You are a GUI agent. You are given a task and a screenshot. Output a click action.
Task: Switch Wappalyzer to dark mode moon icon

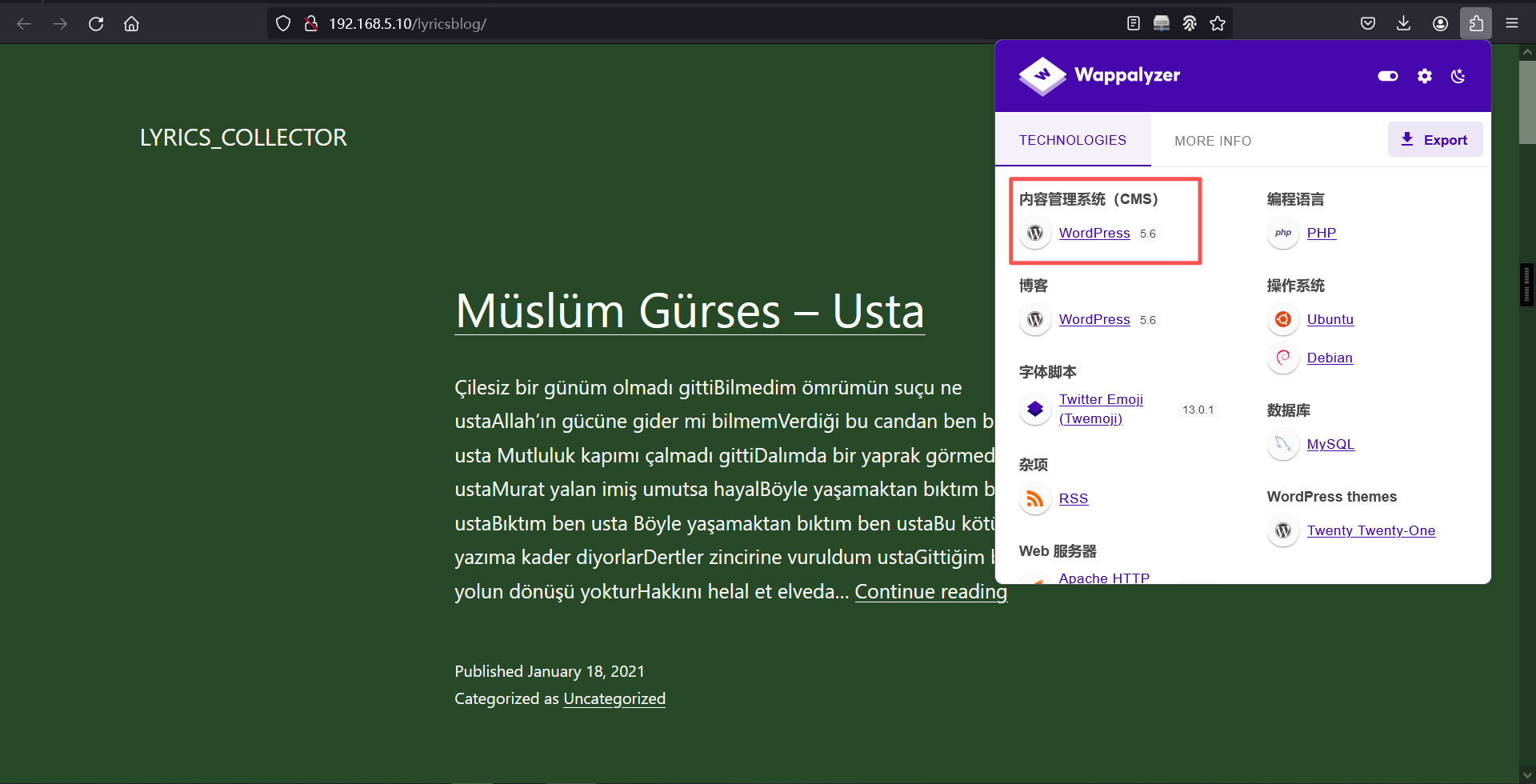point(1458,76)
